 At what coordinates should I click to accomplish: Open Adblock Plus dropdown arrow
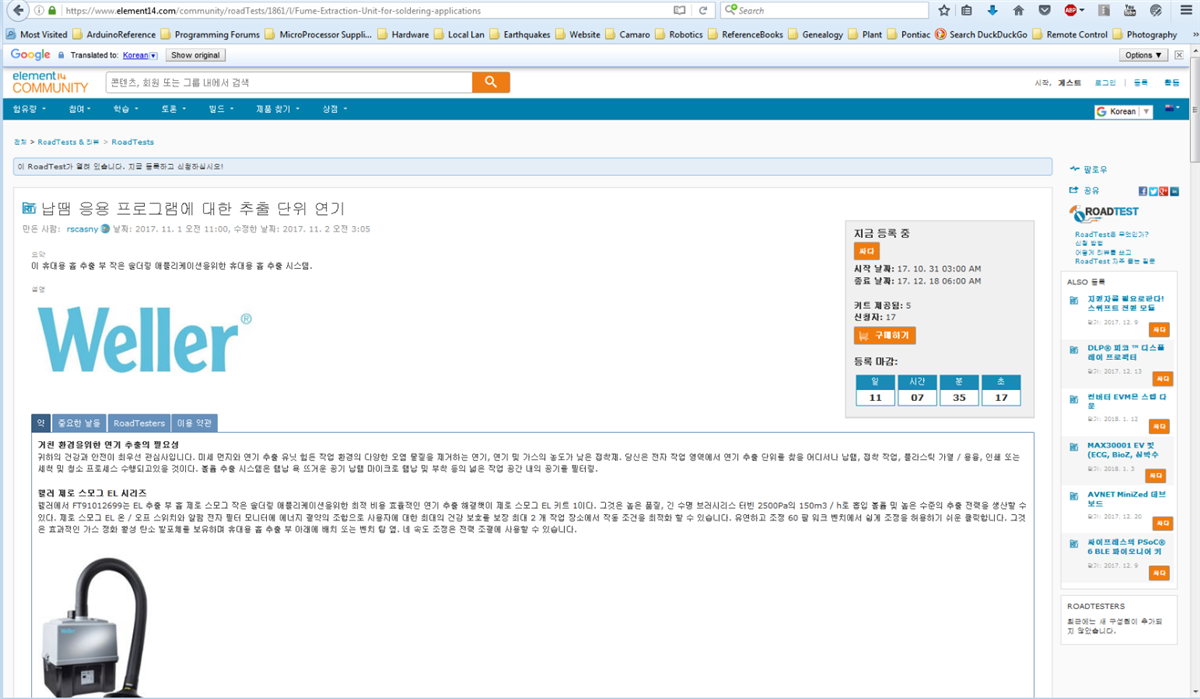pyautogui.click(x=1084, y=10)
